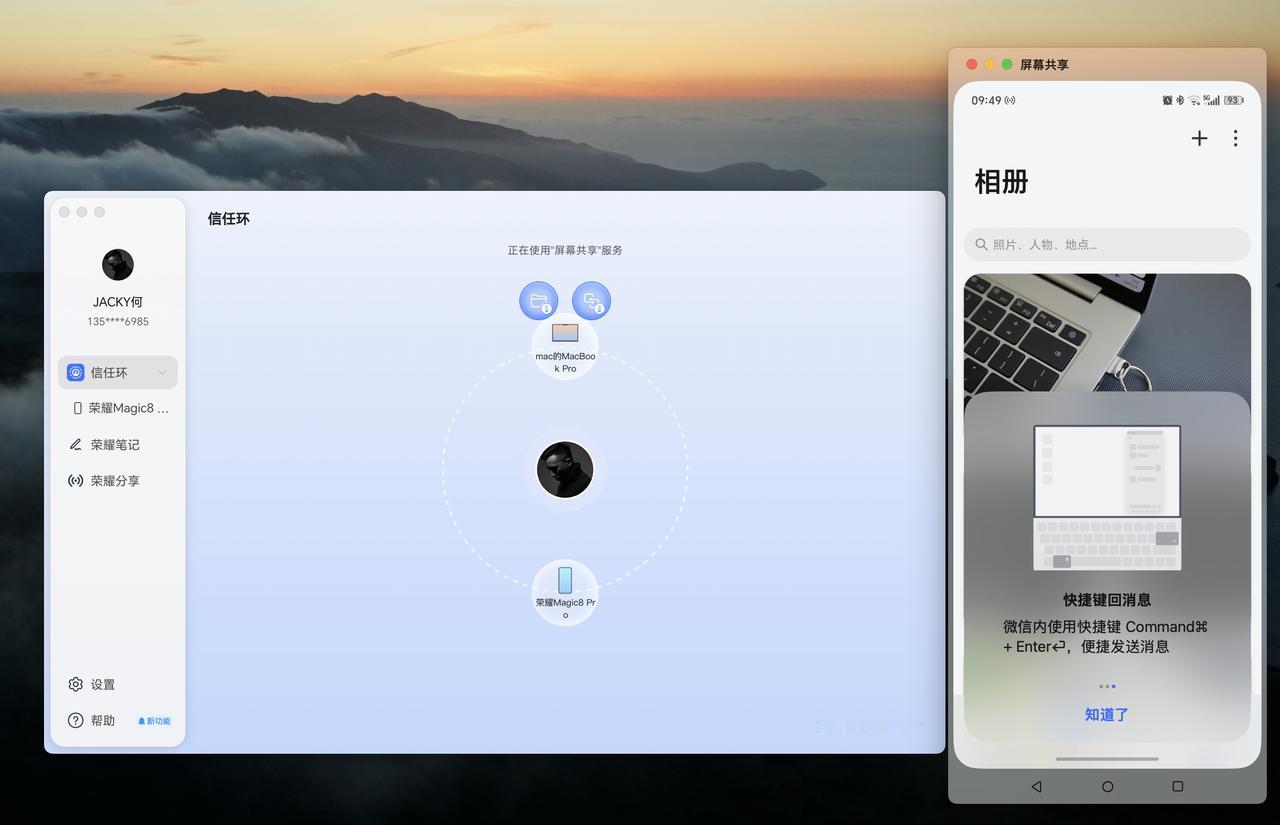Click the file sharing icon above MacBook
Screen dimensions: 1280x825
[x=538, y=300]
